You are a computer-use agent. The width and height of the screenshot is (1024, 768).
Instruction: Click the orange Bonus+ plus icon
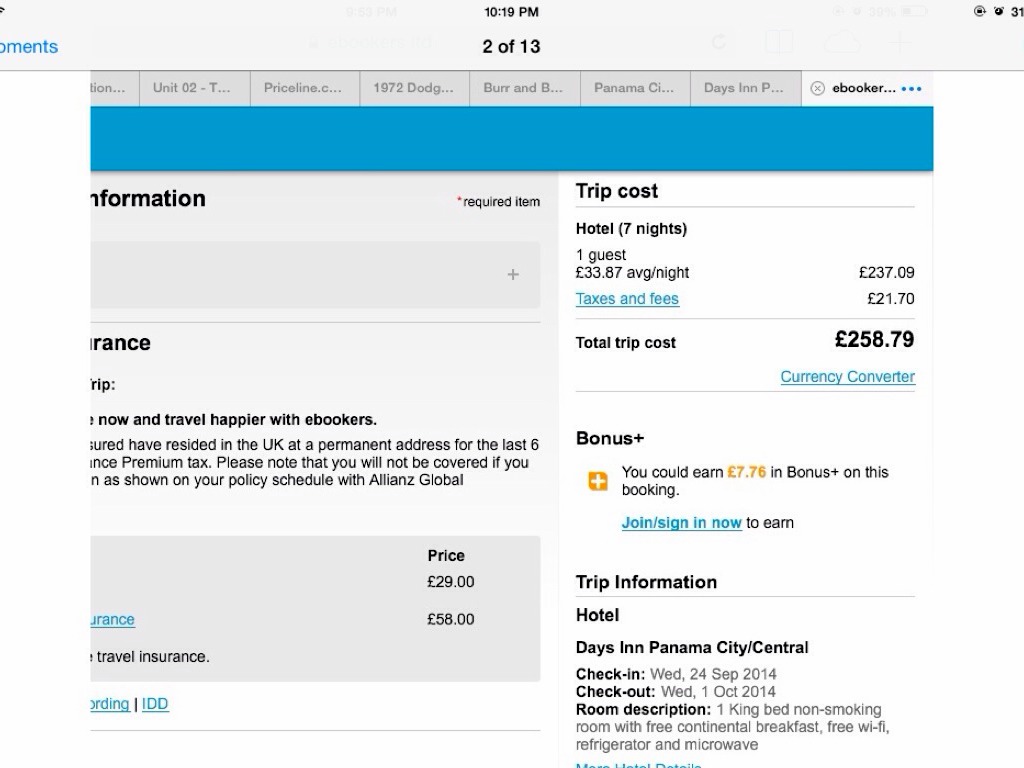(597, 482)
